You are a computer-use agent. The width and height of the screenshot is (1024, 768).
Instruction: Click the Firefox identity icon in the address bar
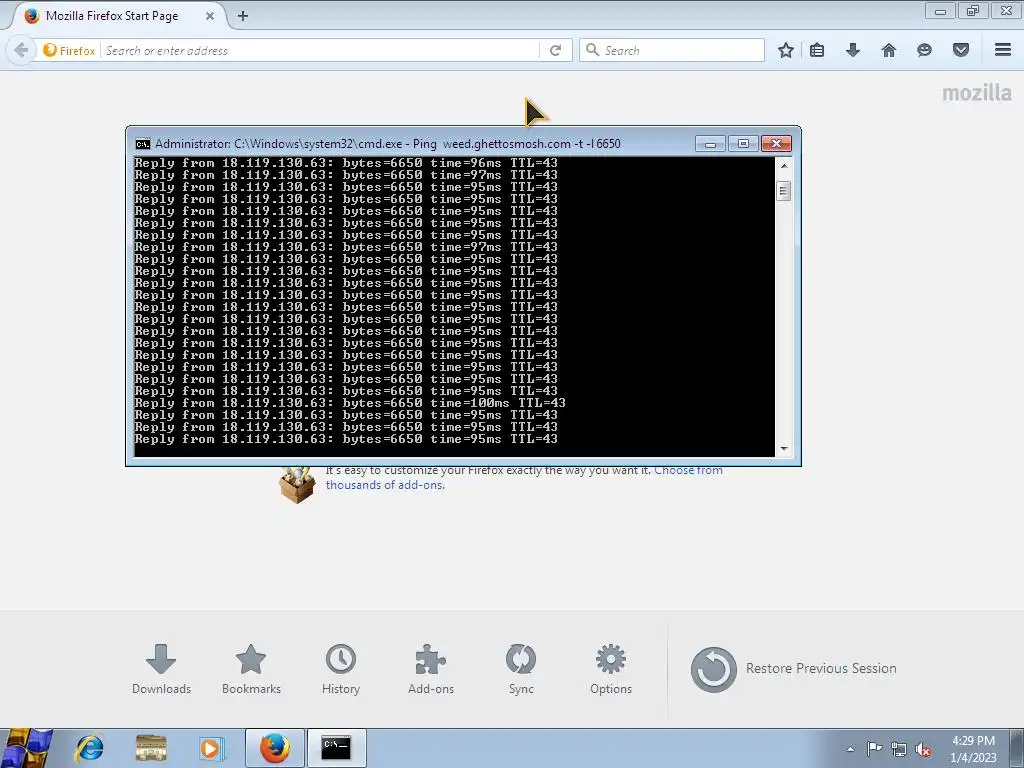point(69,50)
